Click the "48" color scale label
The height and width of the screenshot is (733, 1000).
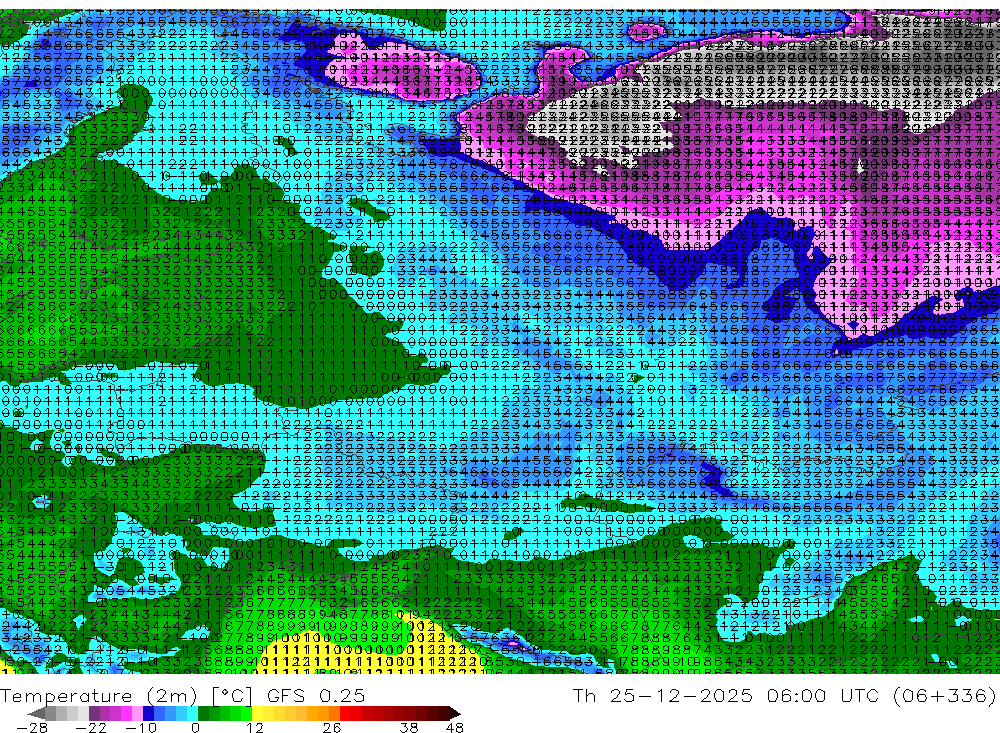click(455, 727)
